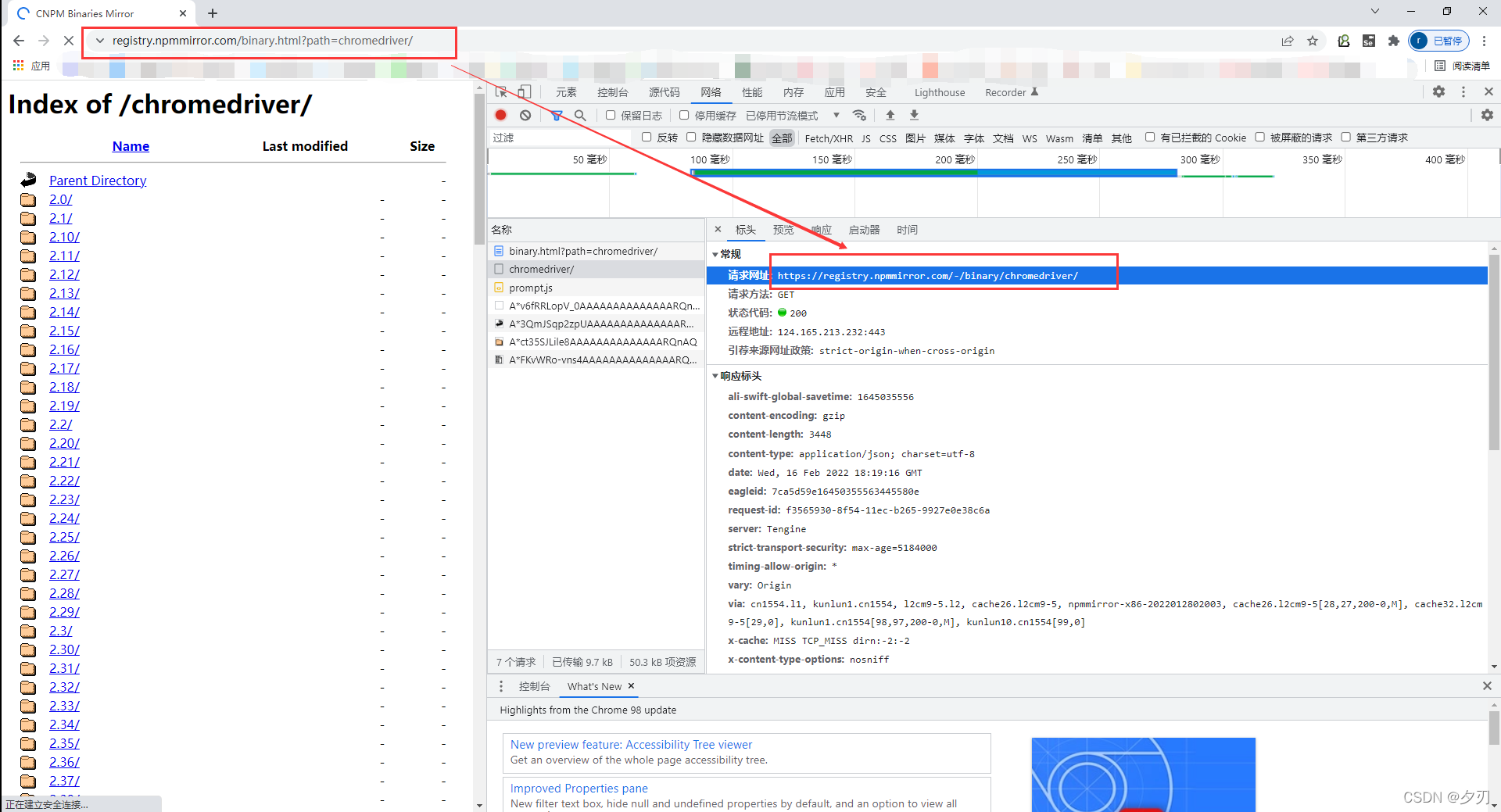The image size is (1501, 812).
Task: Open the Parent Directory link
Action: click(98, 181)
